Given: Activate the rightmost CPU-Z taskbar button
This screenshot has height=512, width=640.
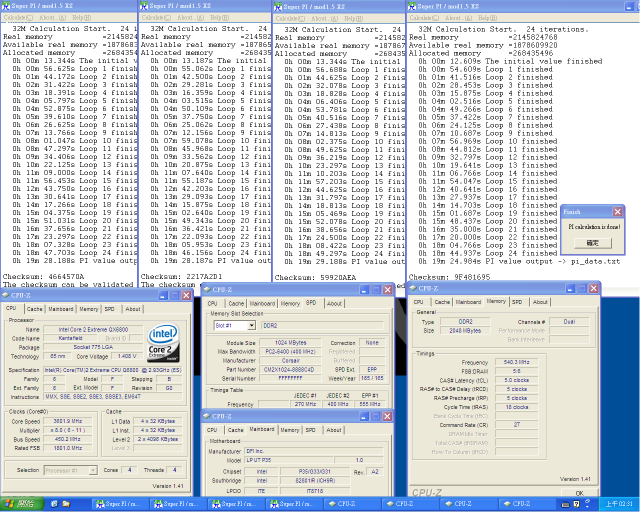Looking at the screenshot, I should point(529,504).
